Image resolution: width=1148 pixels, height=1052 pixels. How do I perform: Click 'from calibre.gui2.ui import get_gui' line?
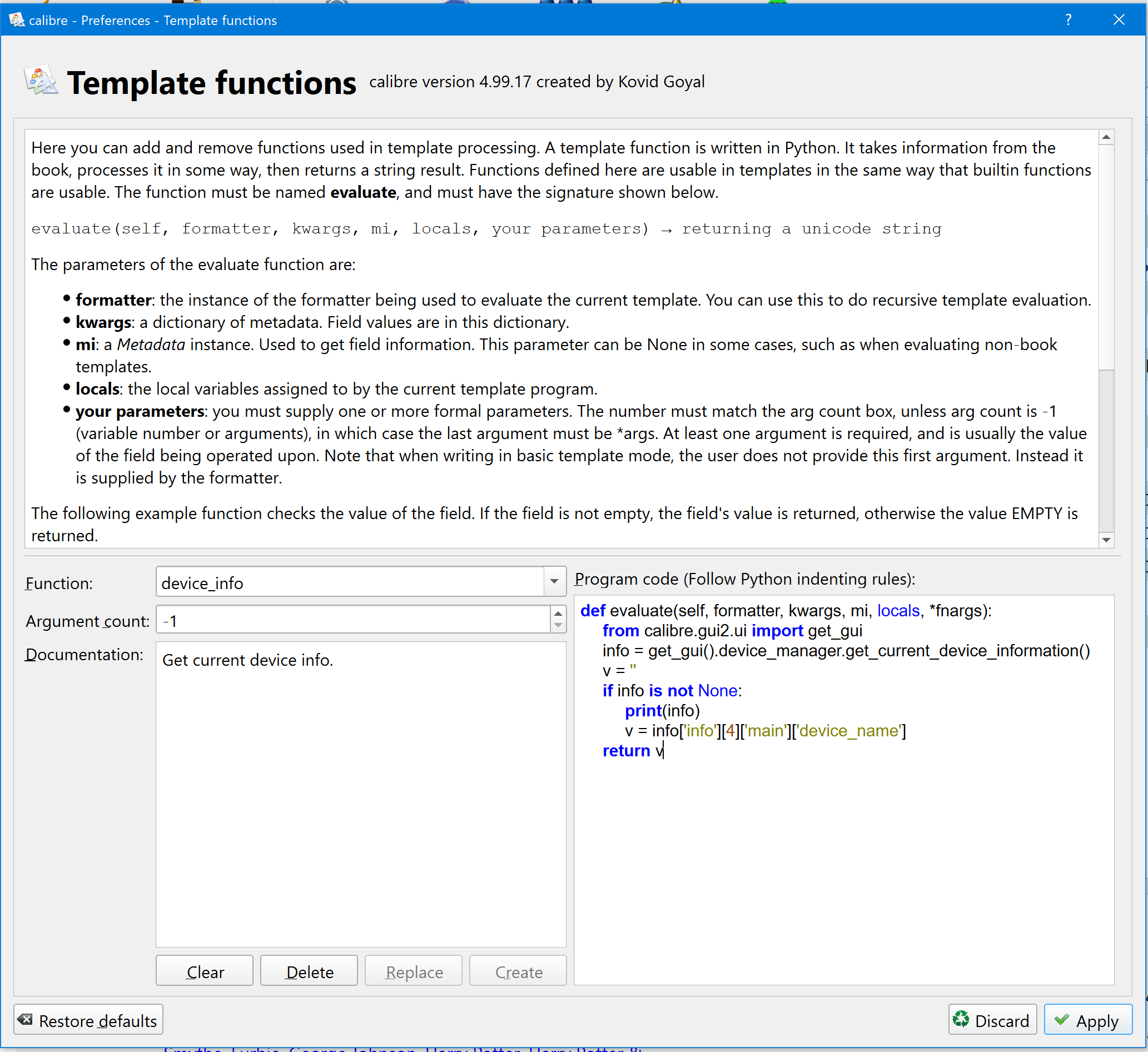pos(732,631)
